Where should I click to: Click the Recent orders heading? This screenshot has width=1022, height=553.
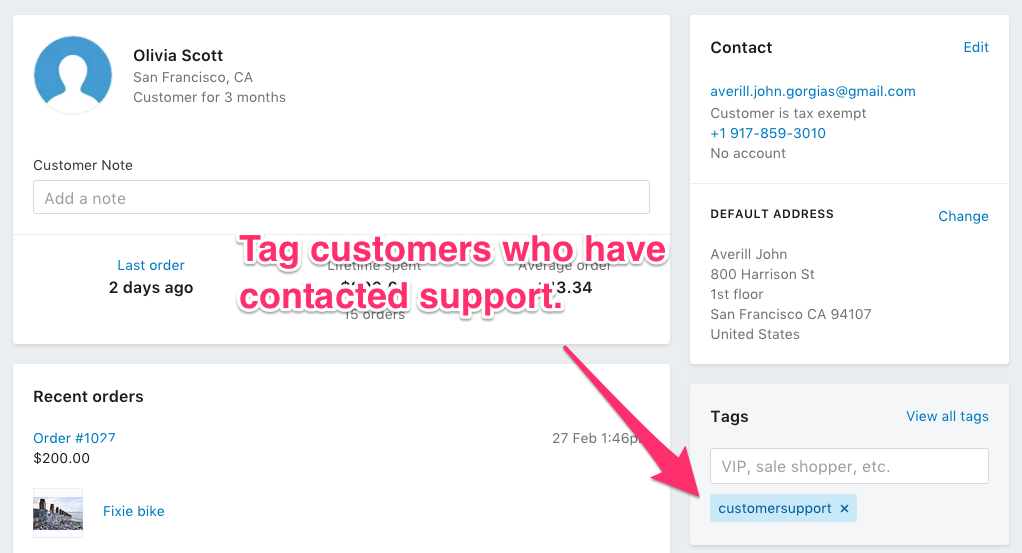coord(88,396)
